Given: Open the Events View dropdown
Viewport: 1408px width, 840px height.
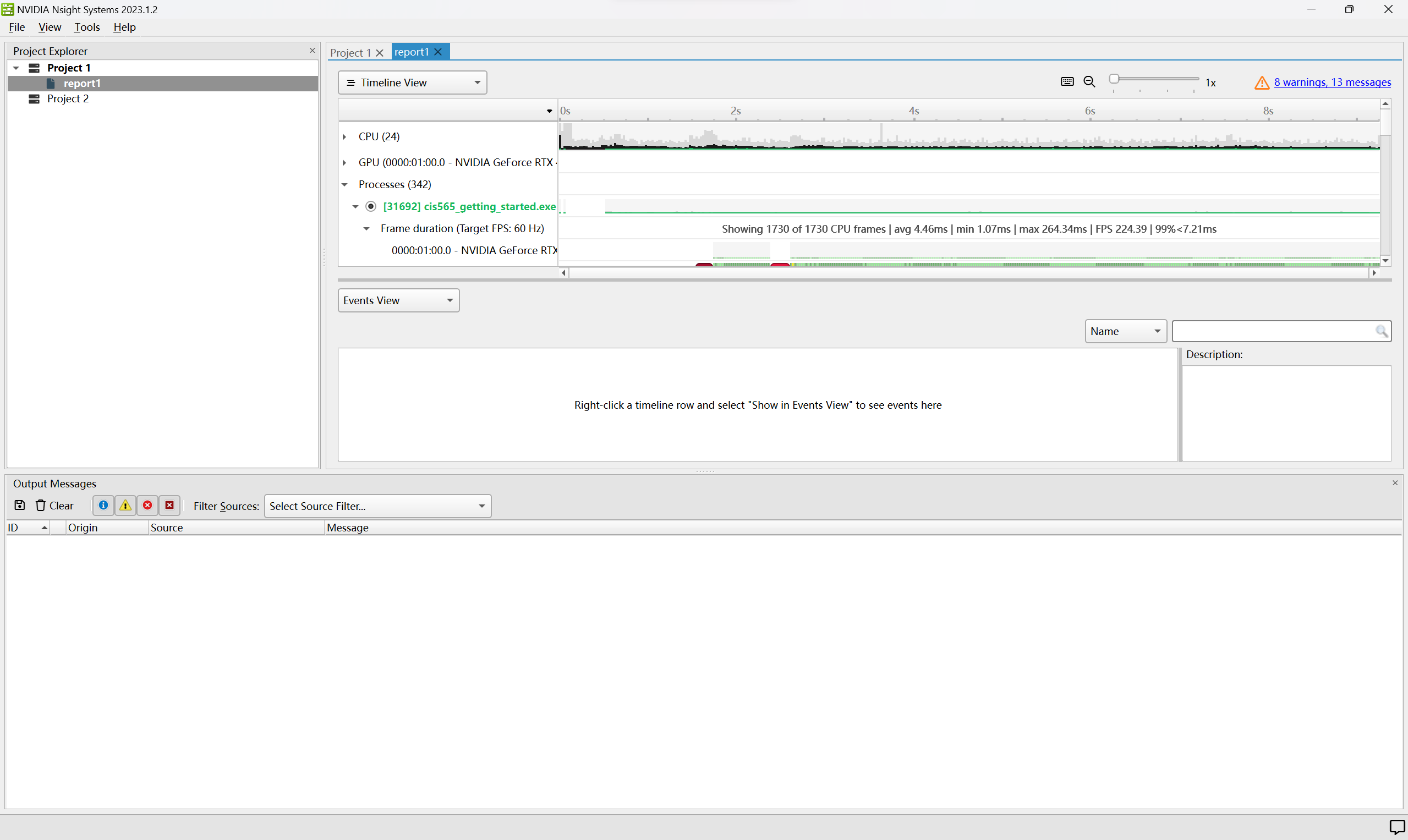Looking at the screenshot, I should [398, 300].
